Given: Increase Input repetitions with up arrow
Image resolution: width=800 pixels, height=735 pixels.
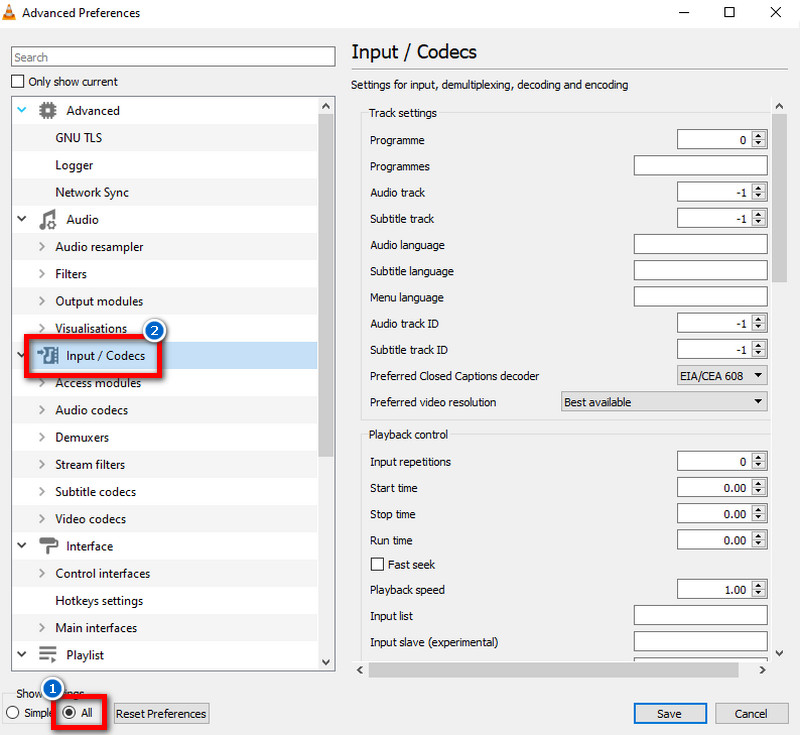Looking at the screenshot, I should coord(759,457).
